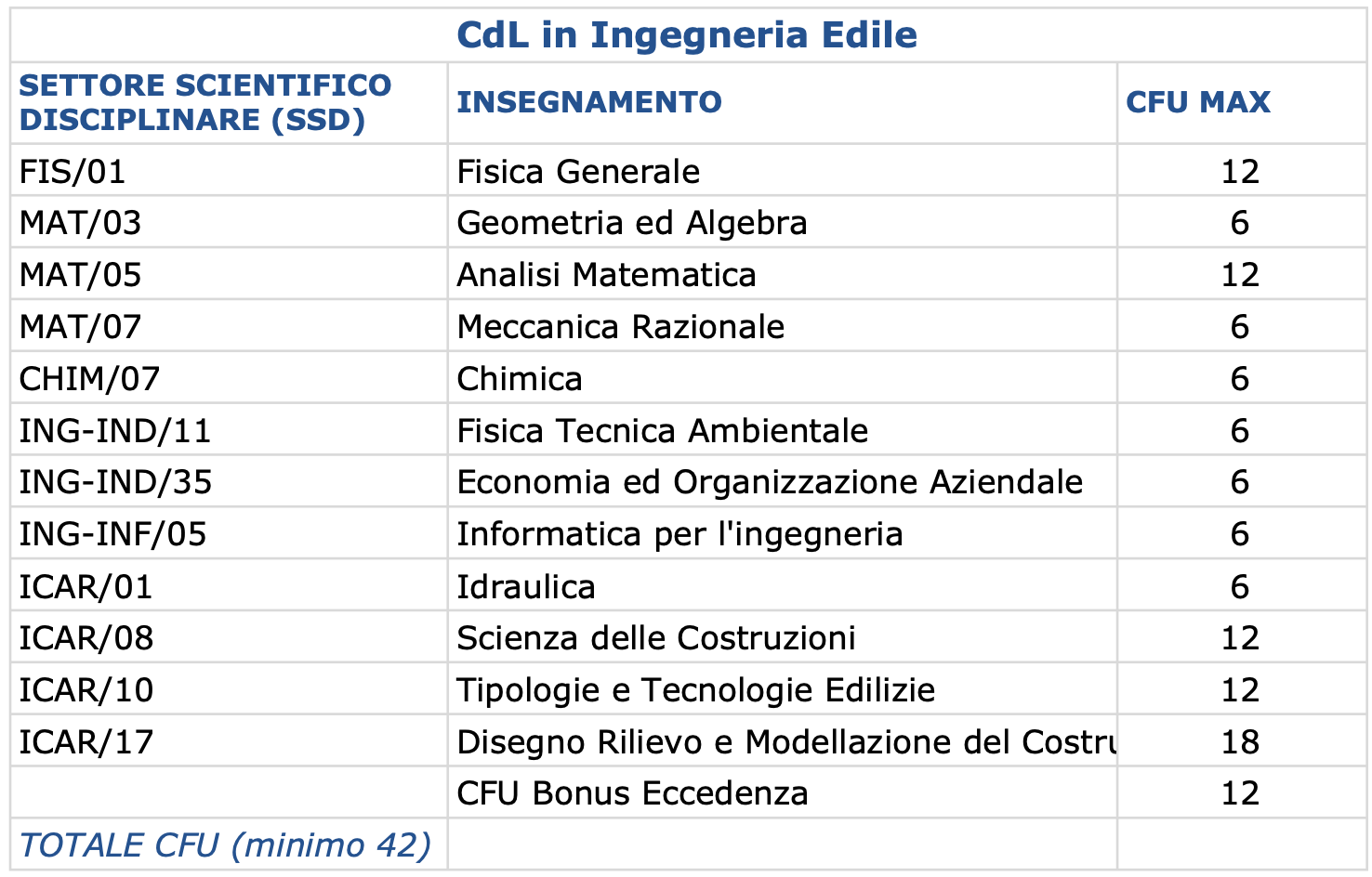Click the Scienza delle Costruzioni entry

(656, 638)
